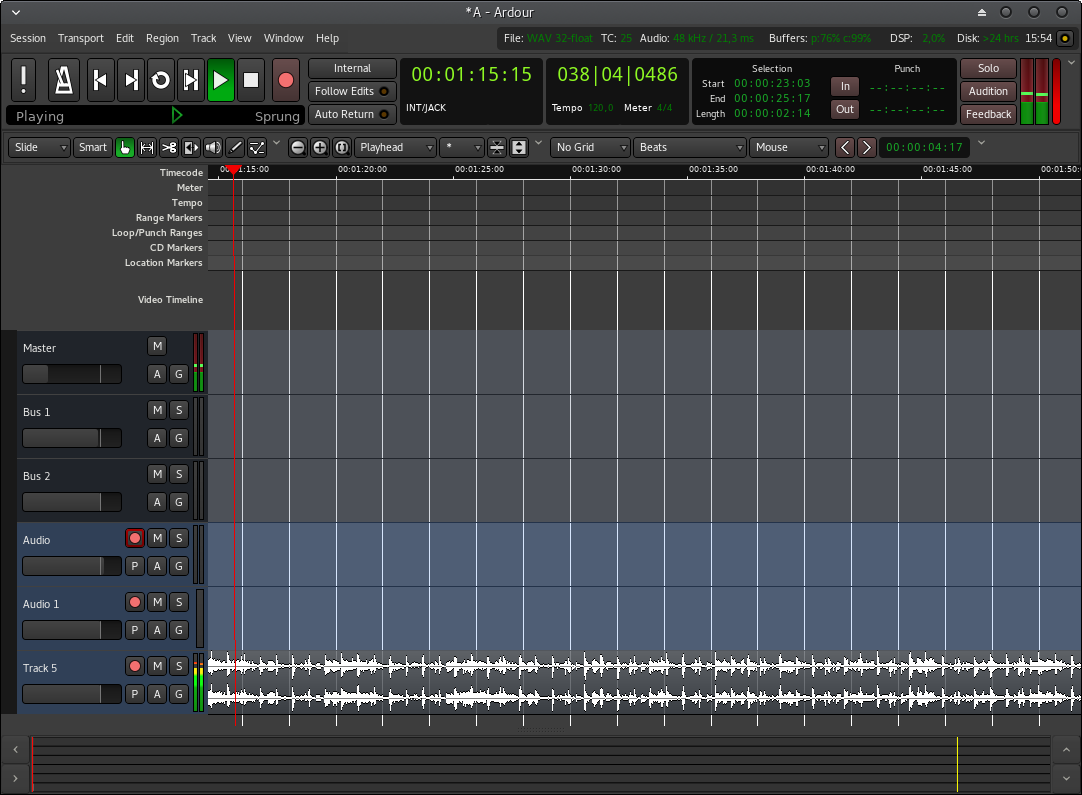Select the Cut (scissors) tool
Screen dimensions: 1082x795
click(169, 147)
